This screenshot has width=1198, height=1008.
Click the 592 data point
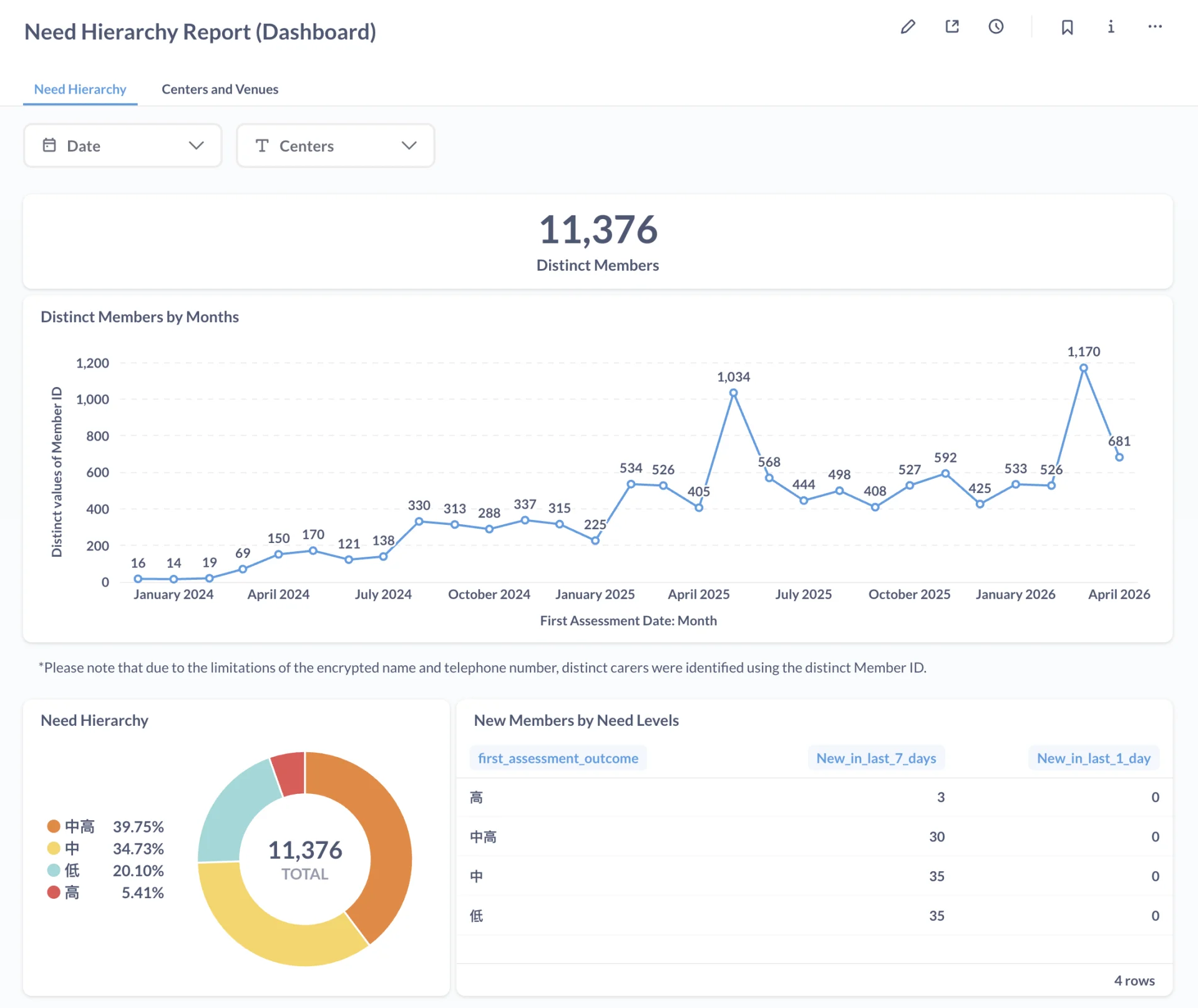pyautogui.click(x=945, y=474)
